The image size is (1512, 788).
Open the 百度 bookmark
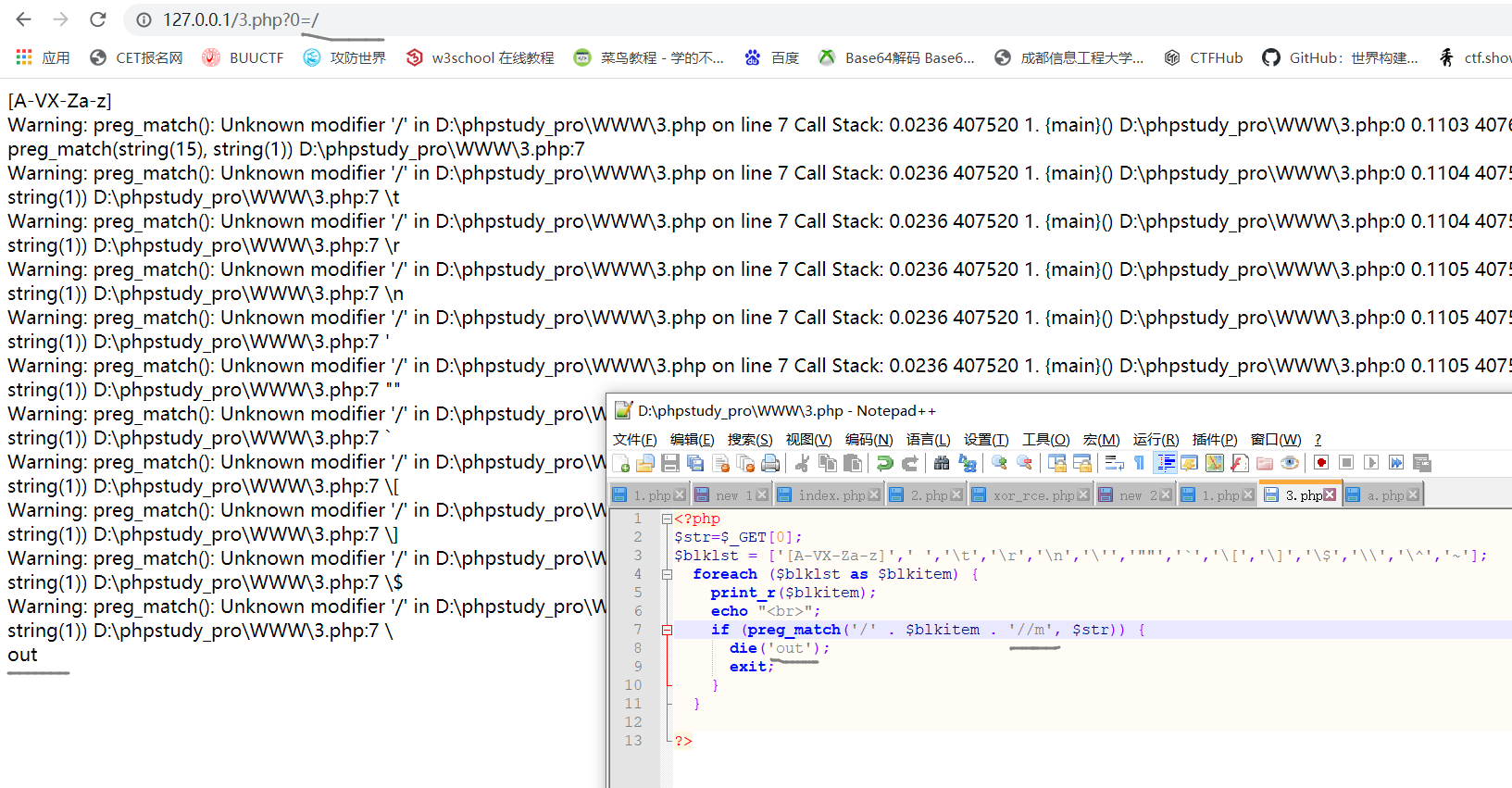pos(771,57)
